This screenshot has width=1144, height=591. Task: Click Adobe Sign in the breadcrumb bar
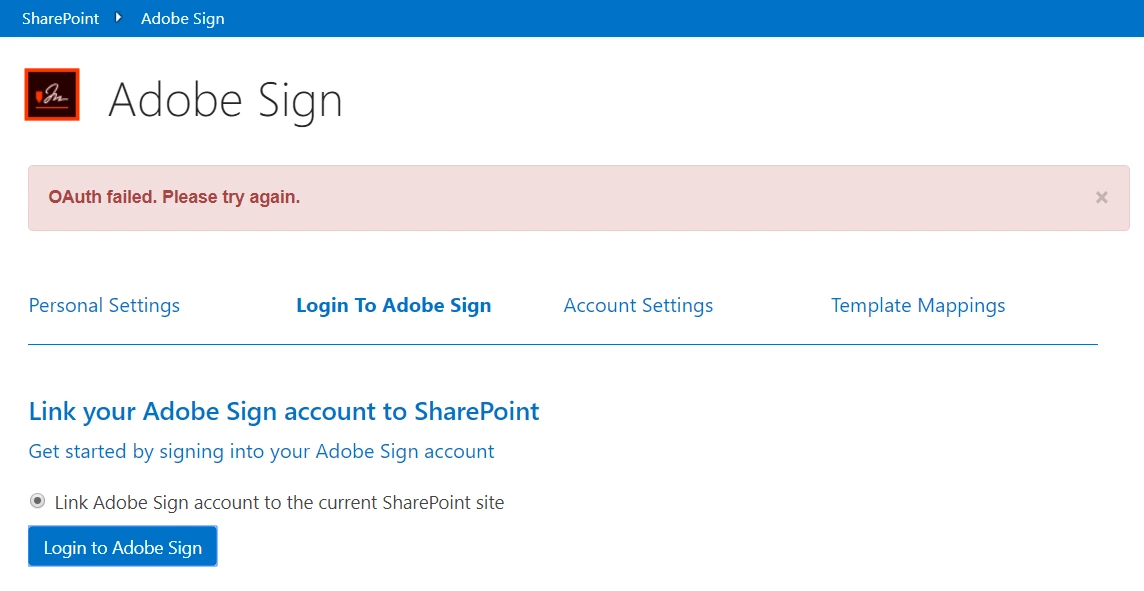[x=182, y=18]
